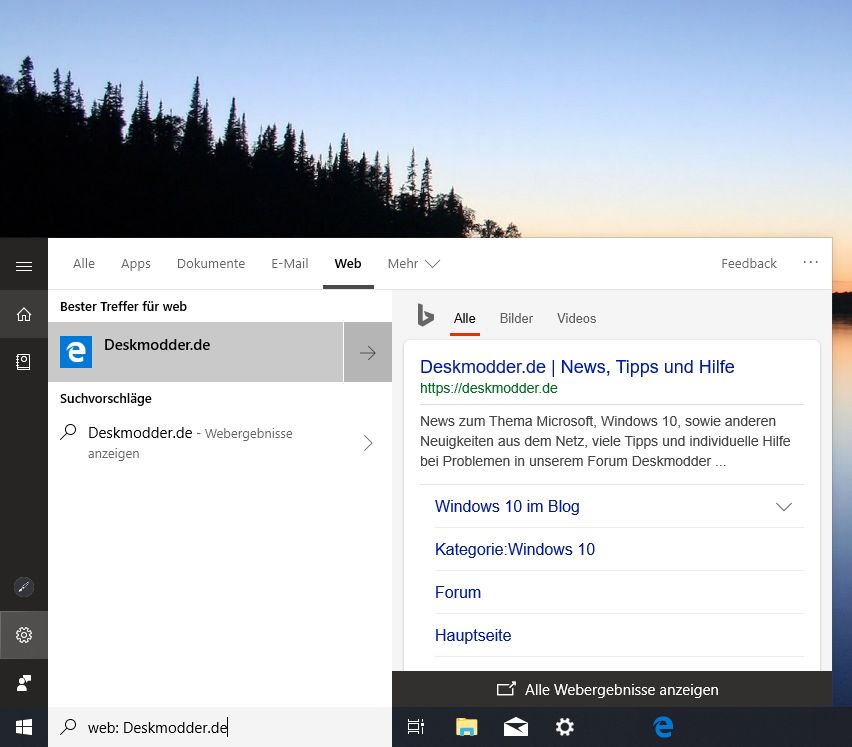Image resolution: width=852 pixels, height=747 pixels.
Task: Switch to the Apps filter tab
Action: coord(136,263)
